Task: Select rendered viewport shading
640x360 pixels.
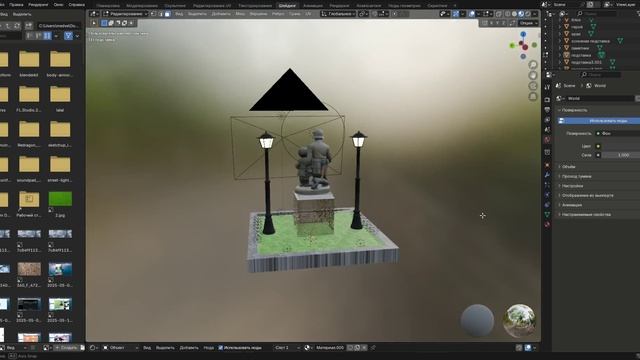Action: pyautogui.click(x=528, y=14)
